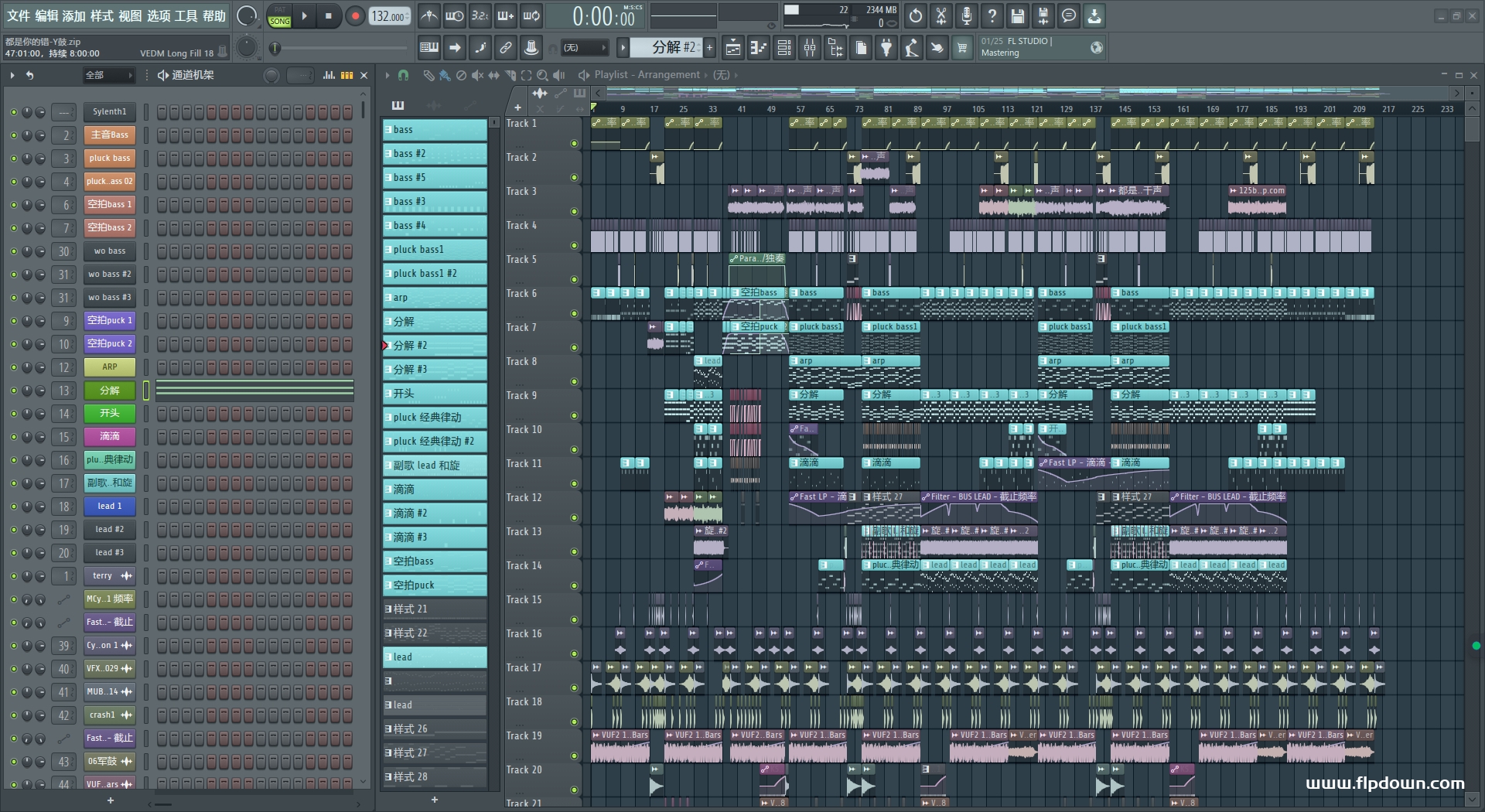Open the 工具 menu

coord(186,15)
